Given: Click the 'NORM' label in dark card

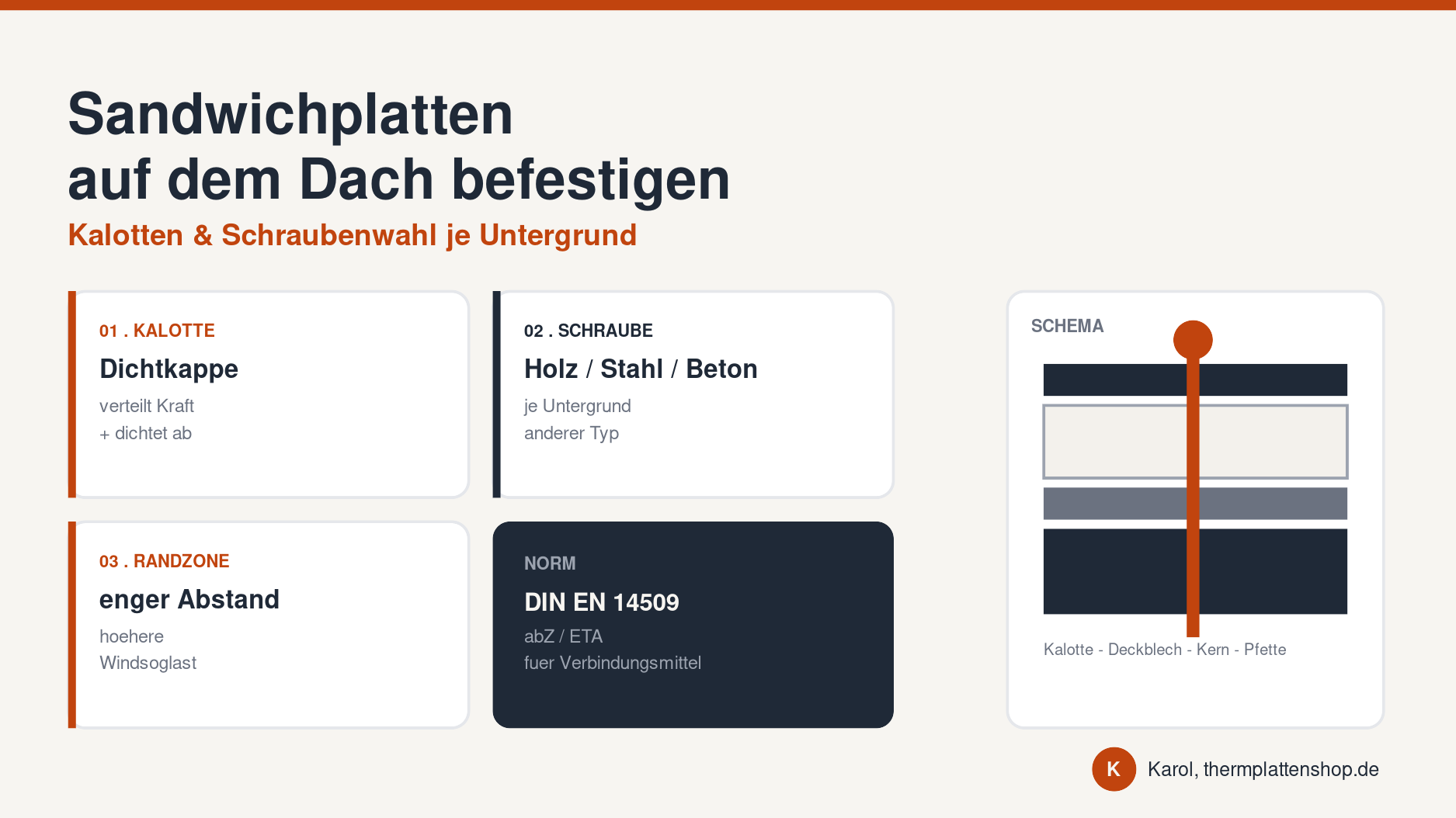Looking at the screenshot, I should pyautogui.click(x=550, y=563).
